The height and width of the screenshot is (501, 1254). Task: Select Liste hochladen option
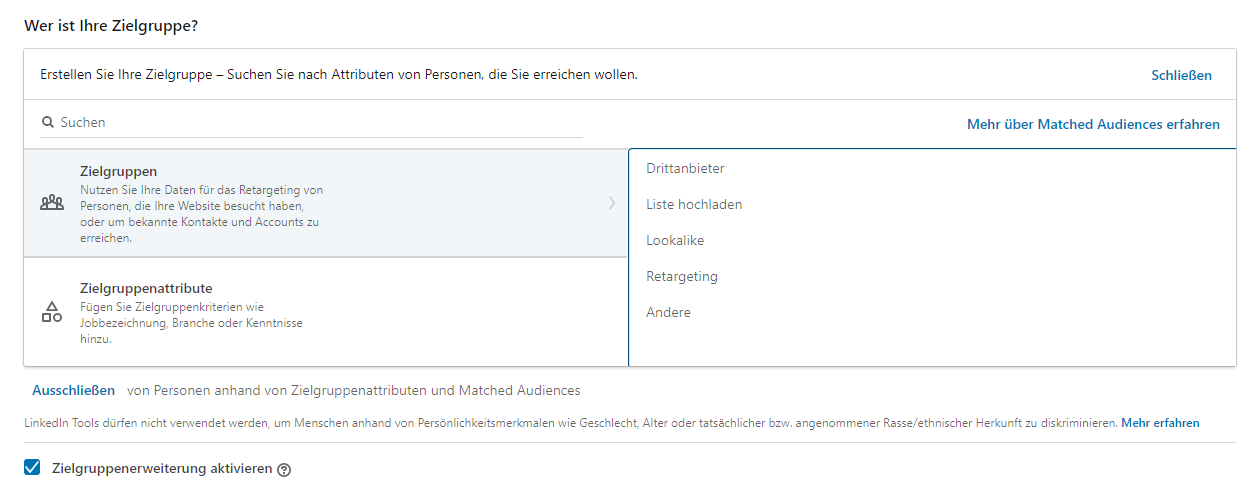click(694, 204)
